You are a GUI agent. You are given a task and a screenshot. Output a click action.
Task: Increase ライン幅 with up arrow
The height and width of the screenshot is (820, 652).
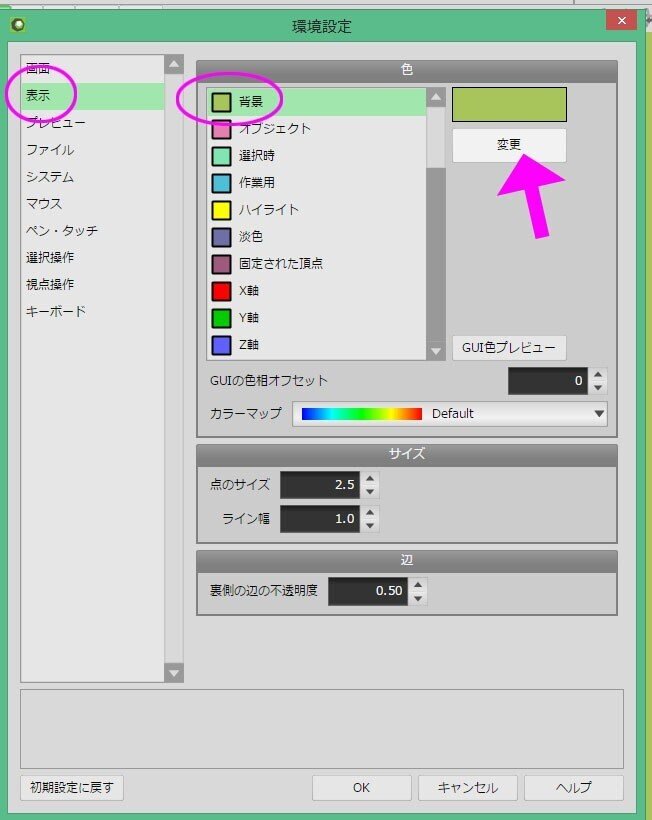click(370, 512)
